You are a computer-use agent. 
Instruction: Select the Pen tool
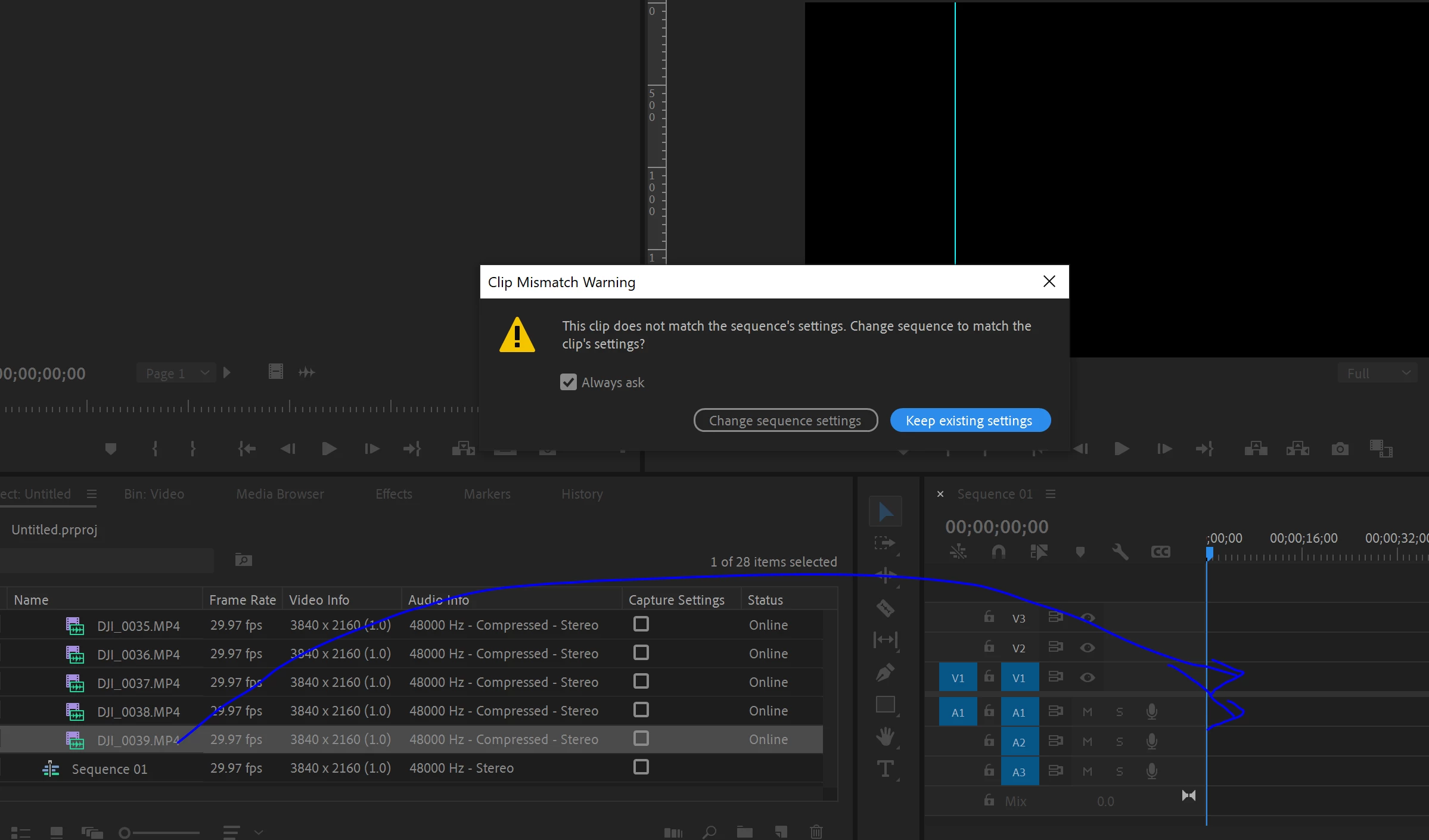click(885, 673)
